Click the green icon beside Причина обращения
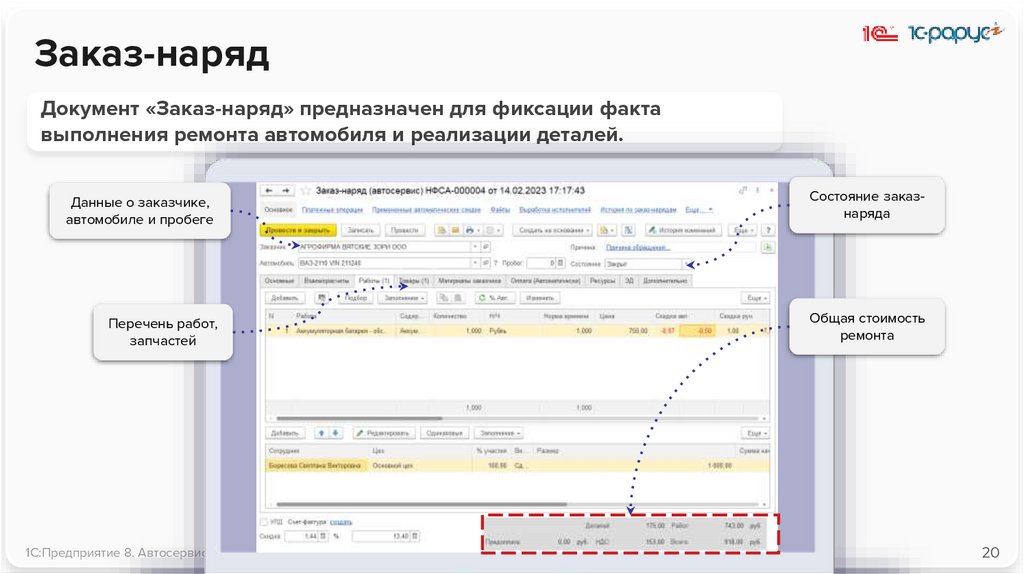 tap(767, 247)
